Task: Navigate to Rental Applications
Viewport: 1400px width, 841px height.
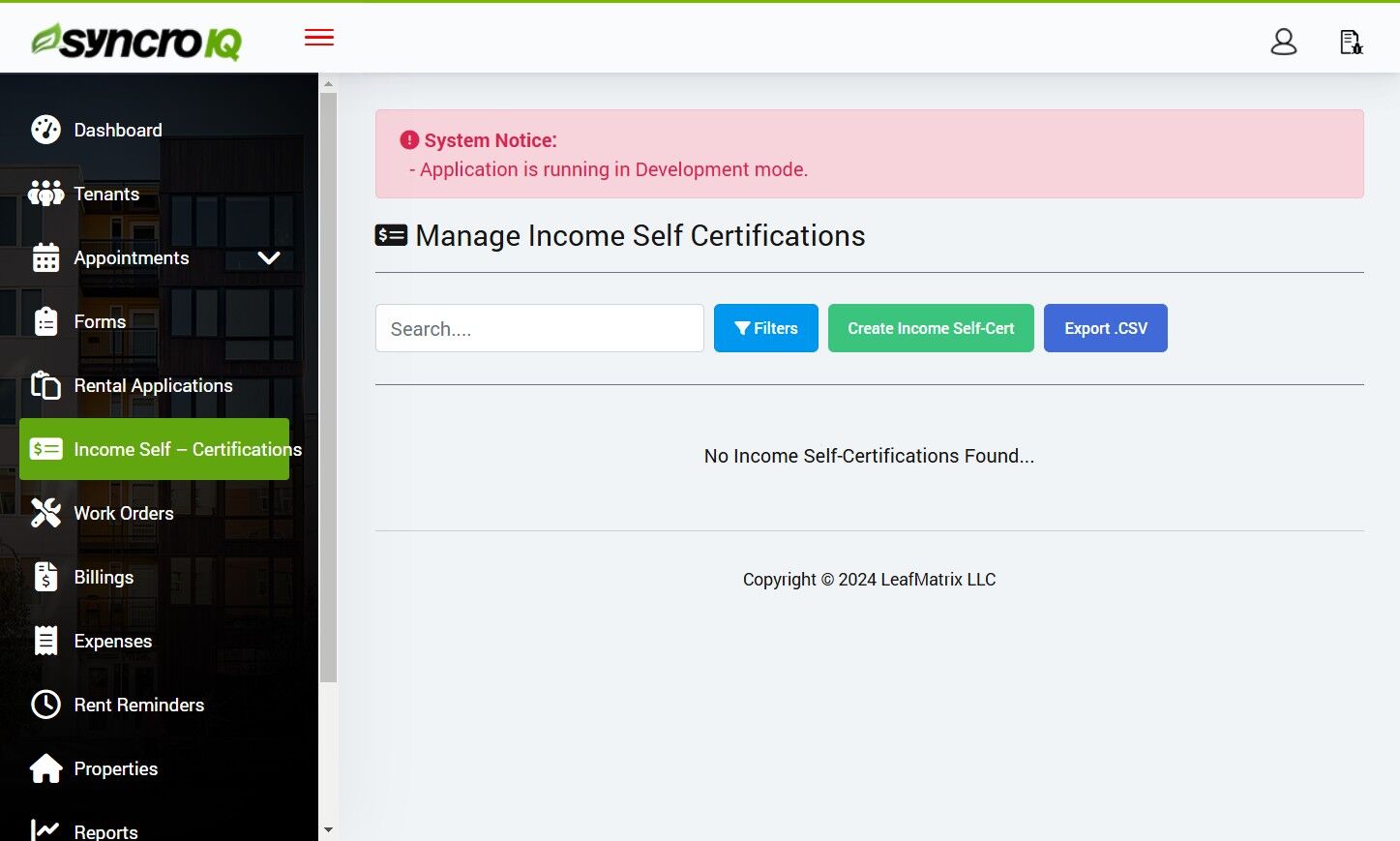Action: [154, 385]
